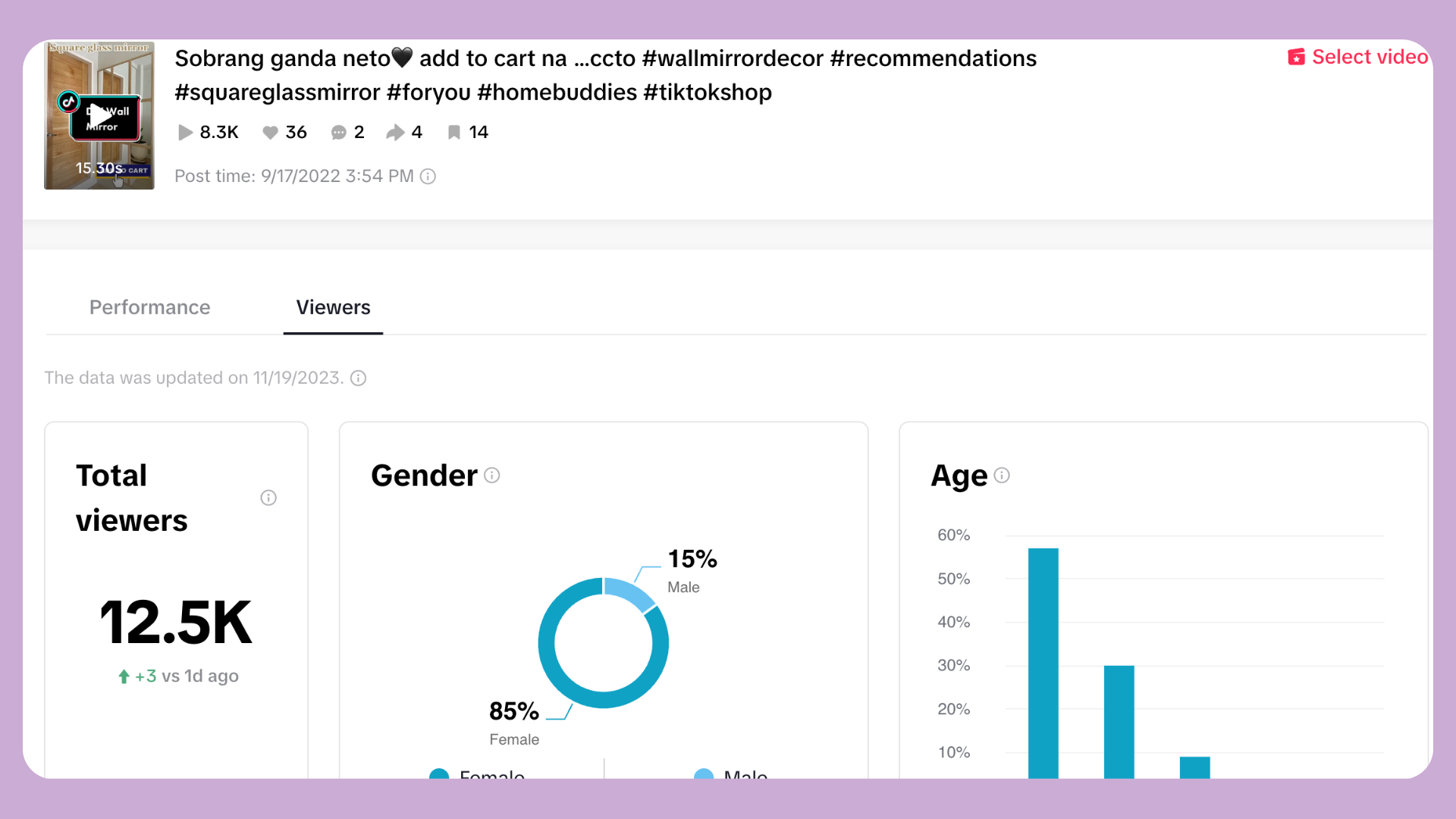Click the share arrow icon
This screenshot has width=1456, height=819.
pyautogui.click(x=395, y=133)
